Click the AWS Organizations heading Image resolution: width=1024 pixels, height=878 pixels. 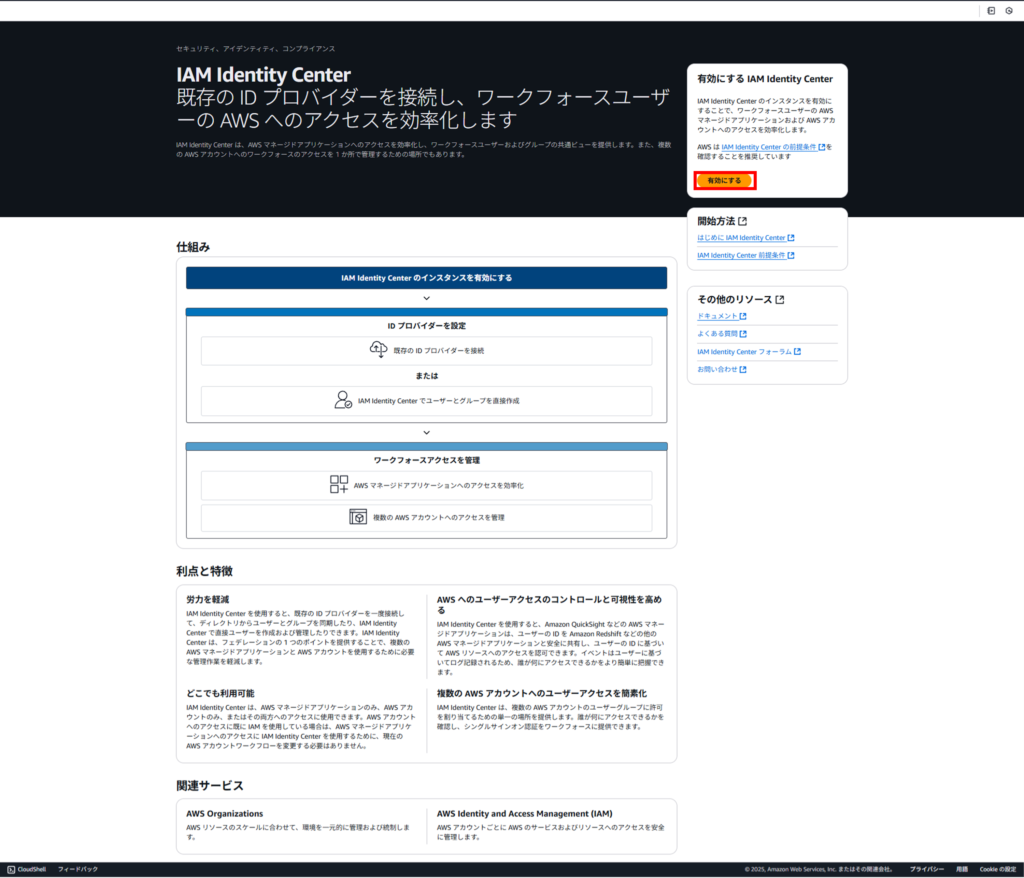click(225, 814)
